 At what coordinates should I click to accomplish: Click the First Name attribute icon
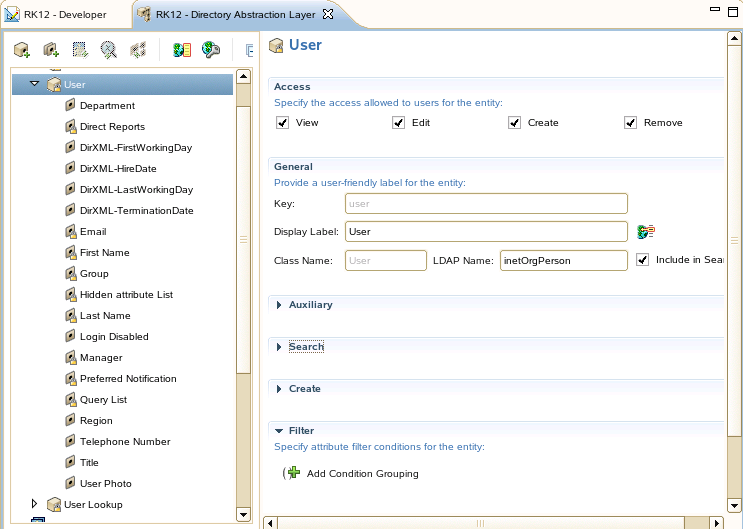[71, 253]
